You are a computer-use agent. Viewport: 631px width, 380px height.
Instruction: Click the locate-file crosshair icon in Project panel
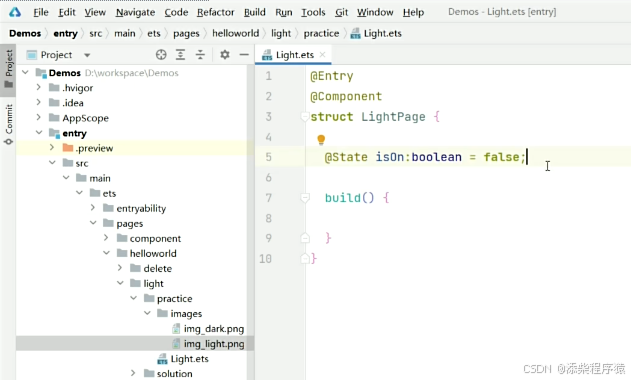click(x=161, y=55)
